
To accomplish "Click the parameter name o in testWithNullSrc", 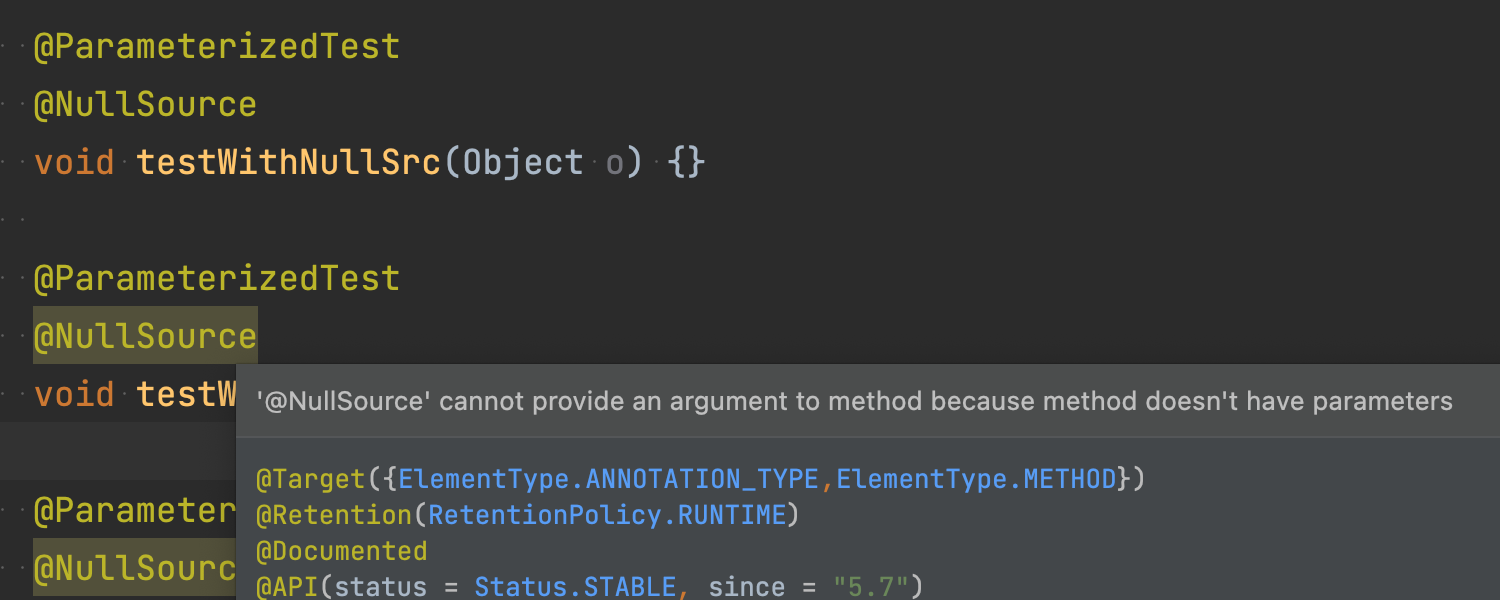I will click(x=615, y=163).
